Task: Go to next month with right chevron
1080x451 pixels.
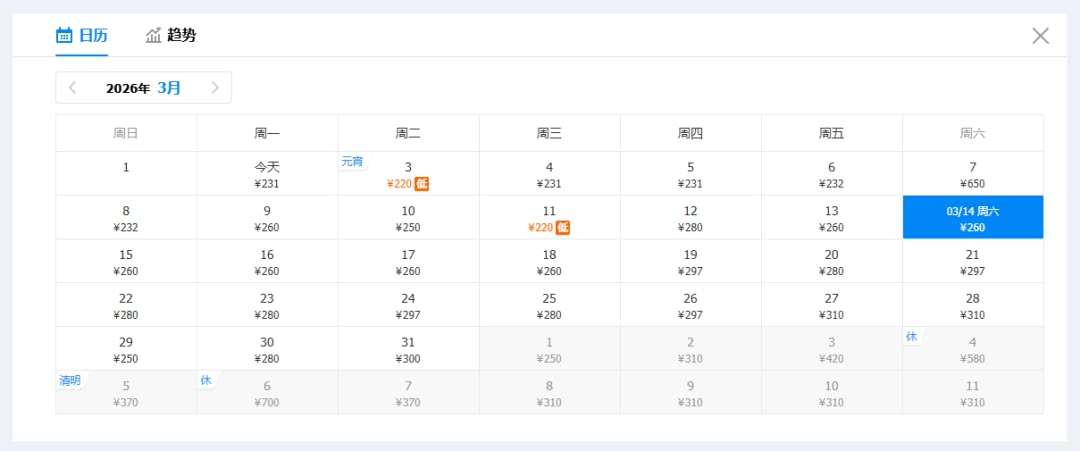Action: click(214, 88)
